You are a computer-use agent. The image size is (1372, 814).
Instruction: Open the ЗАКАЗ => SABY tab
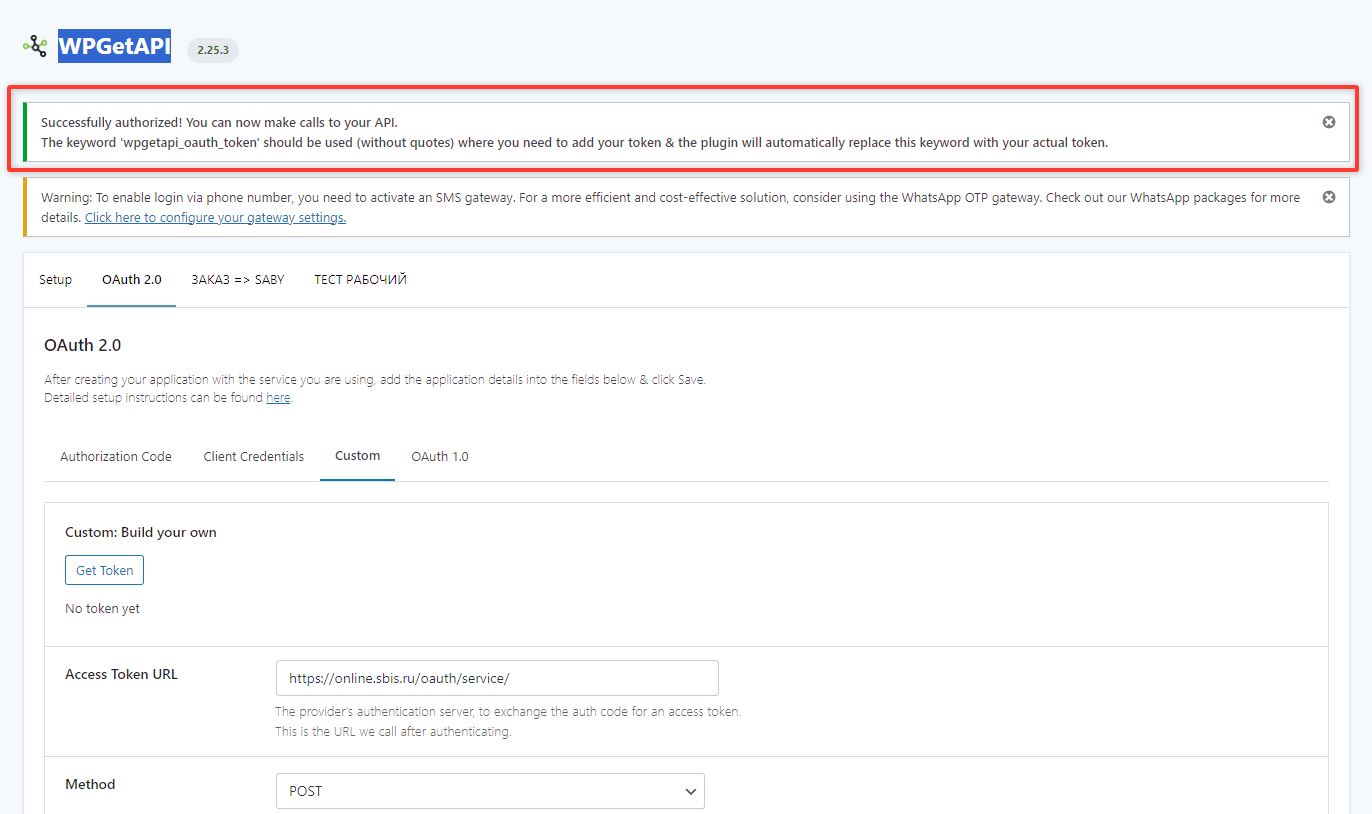point(238,280)
